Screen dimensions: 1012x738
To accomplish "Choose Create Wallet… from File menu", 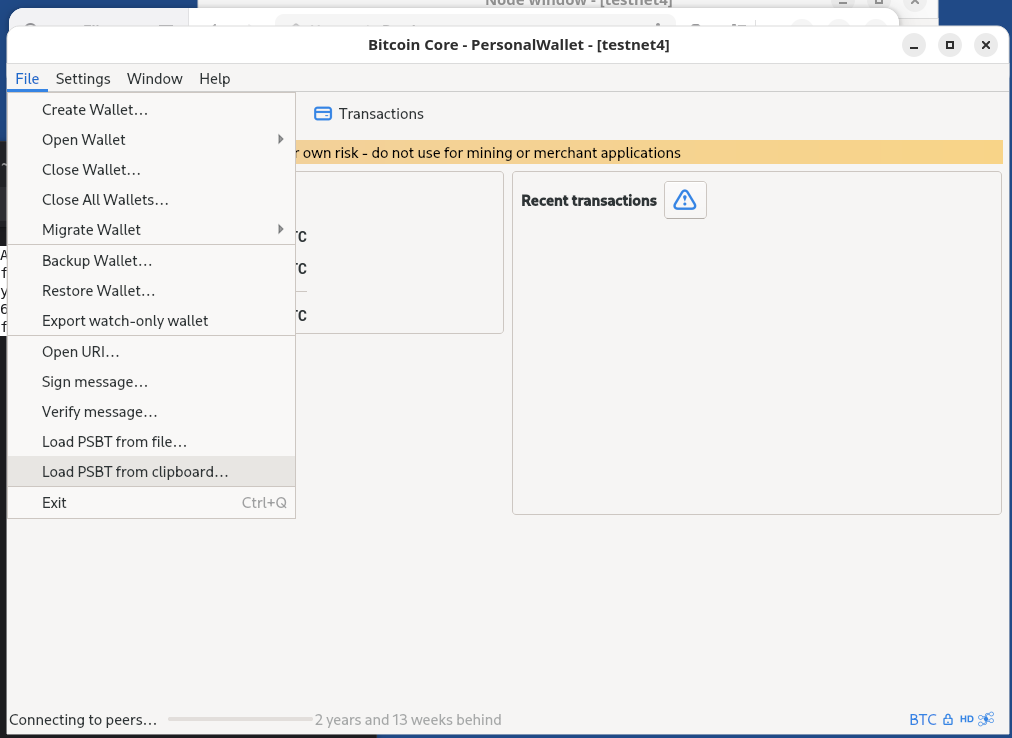I will 151,110.
